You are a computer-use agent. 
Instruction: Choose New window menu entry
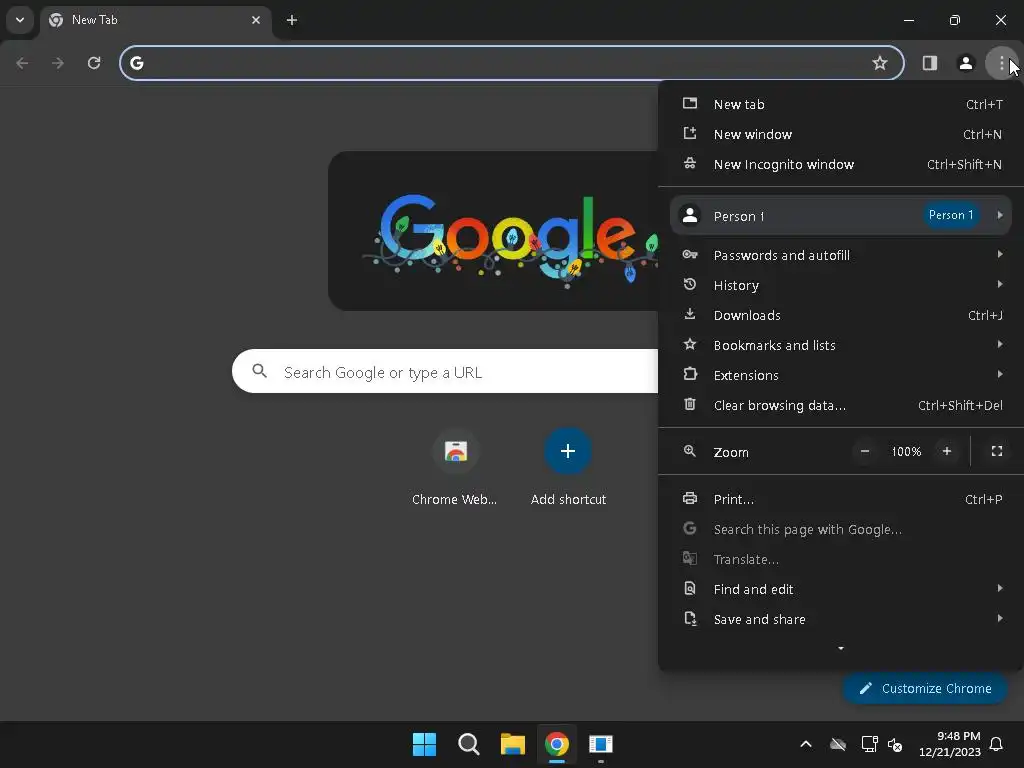pyautogui.click(x=840, y=134)
